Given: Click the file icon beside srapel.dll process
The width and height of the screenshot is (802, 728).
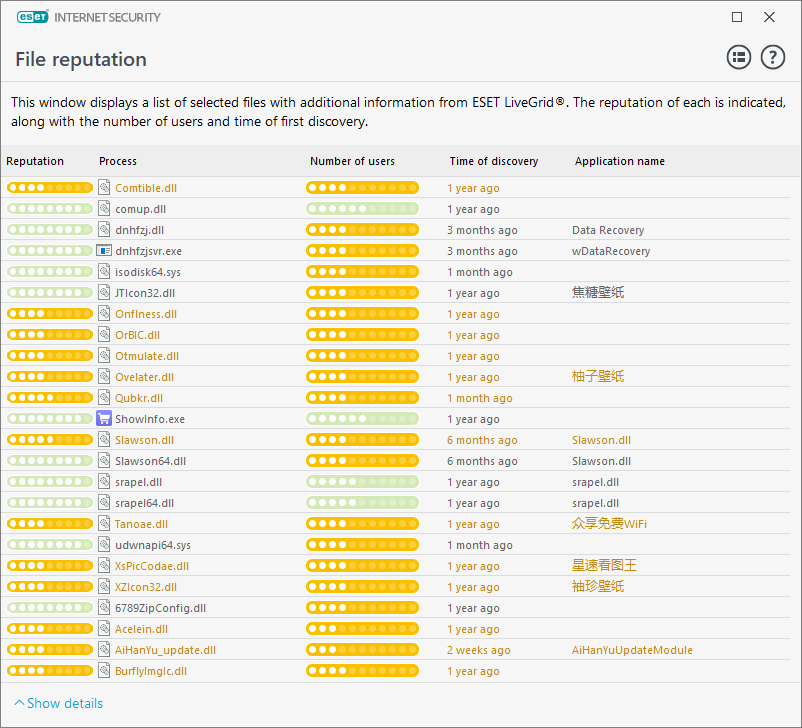Looking at the screenshot, I should (x=104, y=481).
